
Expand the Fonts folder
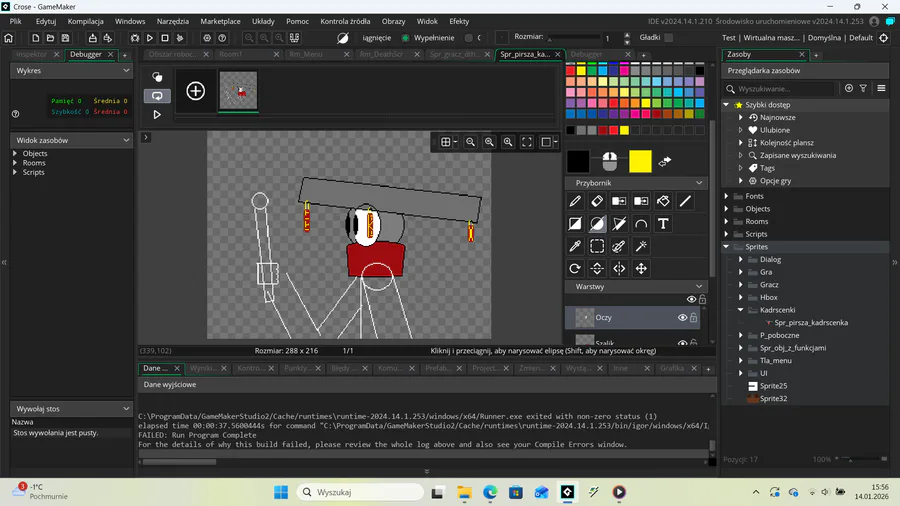[x=726, y=196]
